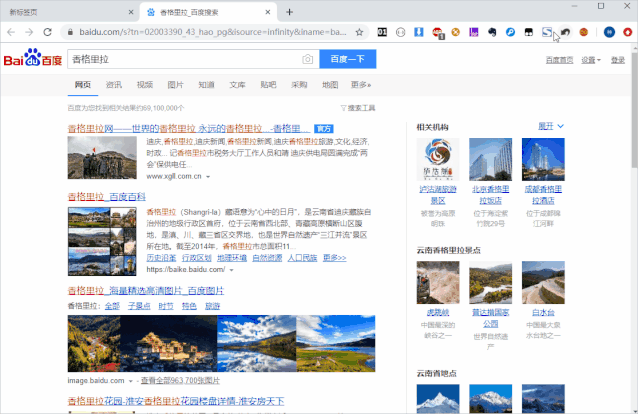638x414 pixels.
Task: Click the 白水台 link
Action: 543,313
